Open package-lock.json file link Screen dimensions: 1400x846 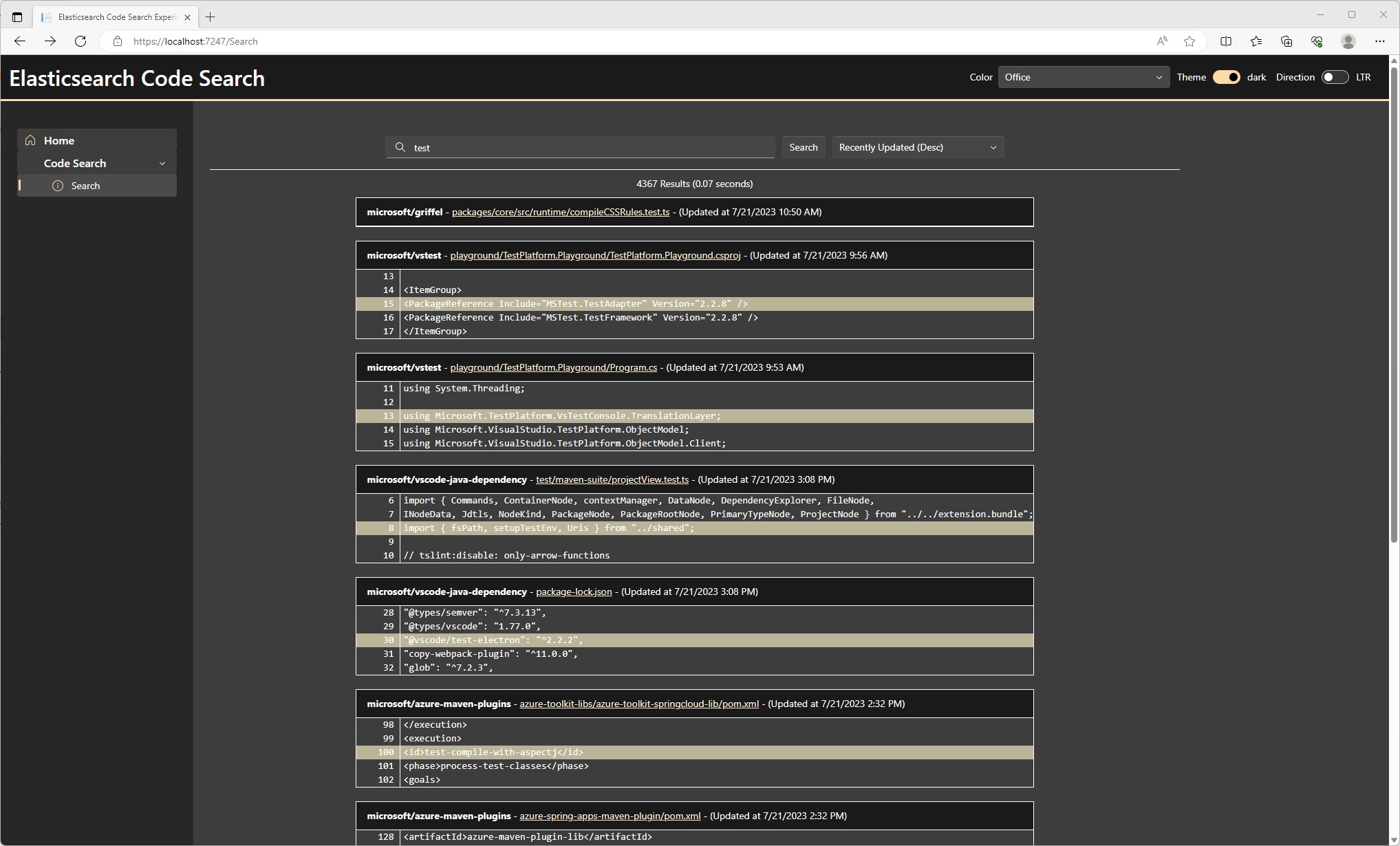(x=574, y=592)
